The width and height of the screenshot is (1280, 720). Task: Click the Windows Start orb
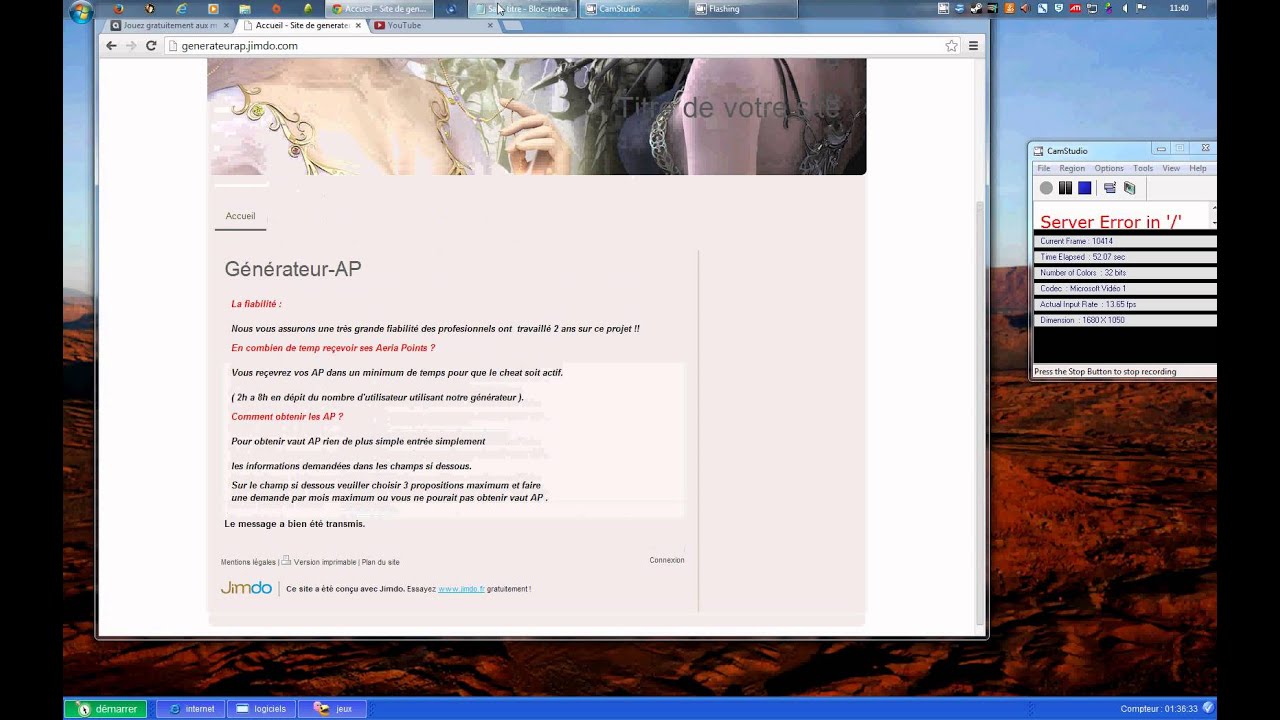(x=82, y=12)
